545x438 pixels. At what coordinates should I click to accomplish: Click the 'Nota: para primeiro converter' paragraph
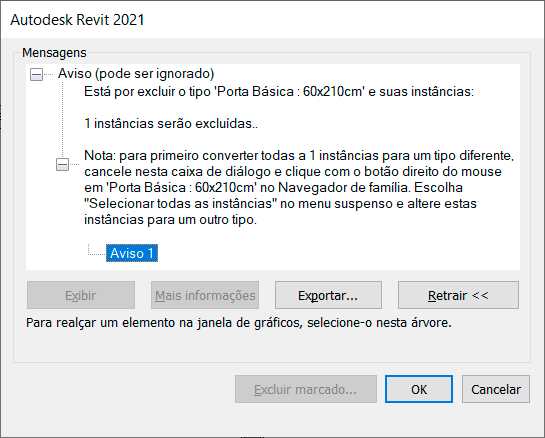(x=299, y=187)
